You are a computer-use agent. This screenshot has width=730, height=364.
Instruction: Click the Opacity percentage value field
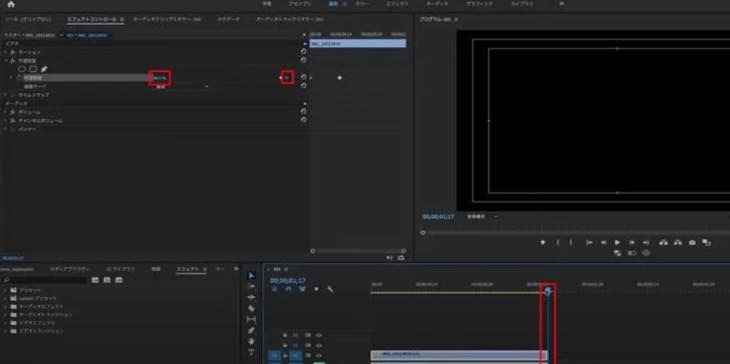(160, 78)
